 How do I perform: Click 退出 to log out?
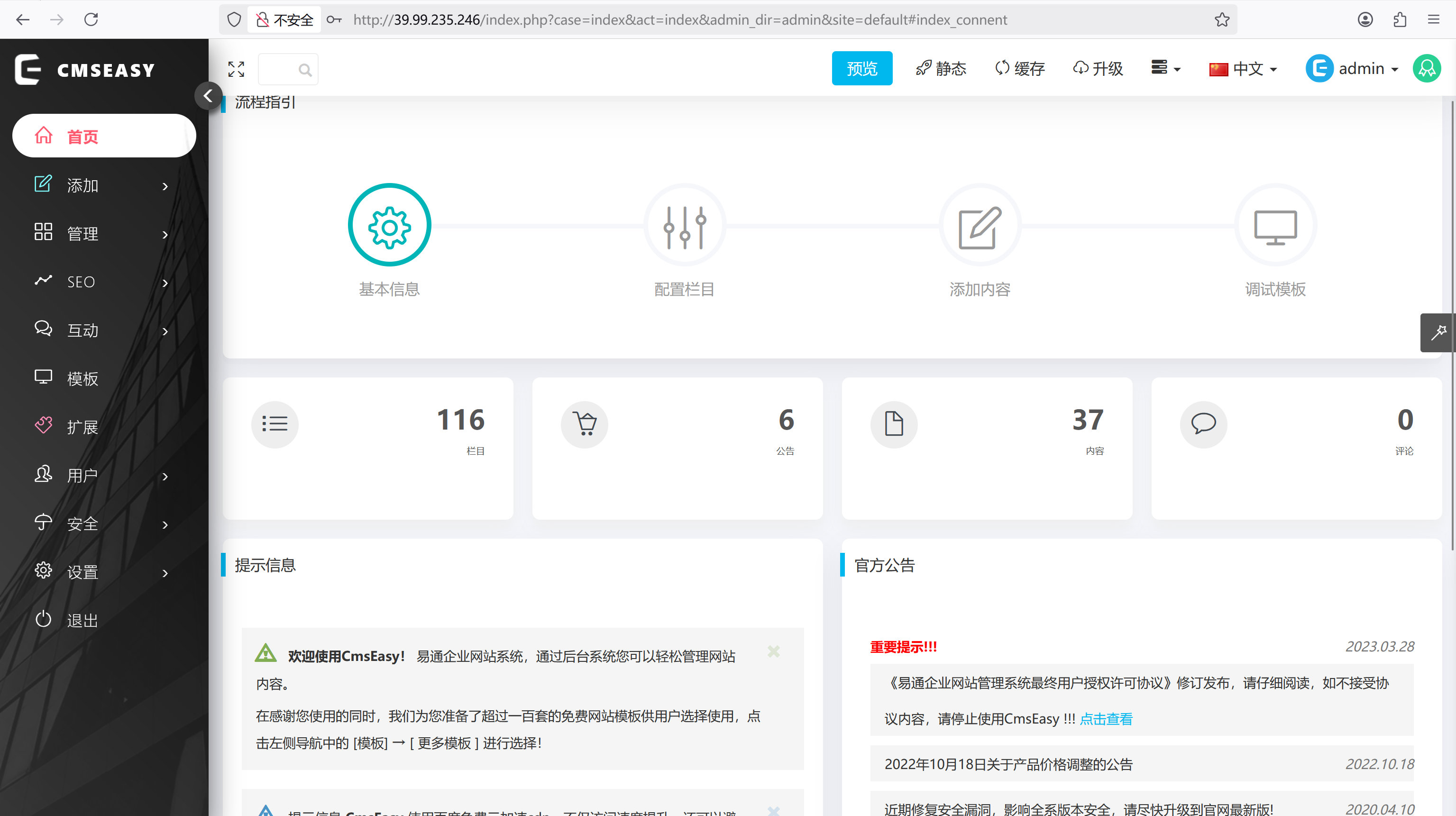pos(104,620)
